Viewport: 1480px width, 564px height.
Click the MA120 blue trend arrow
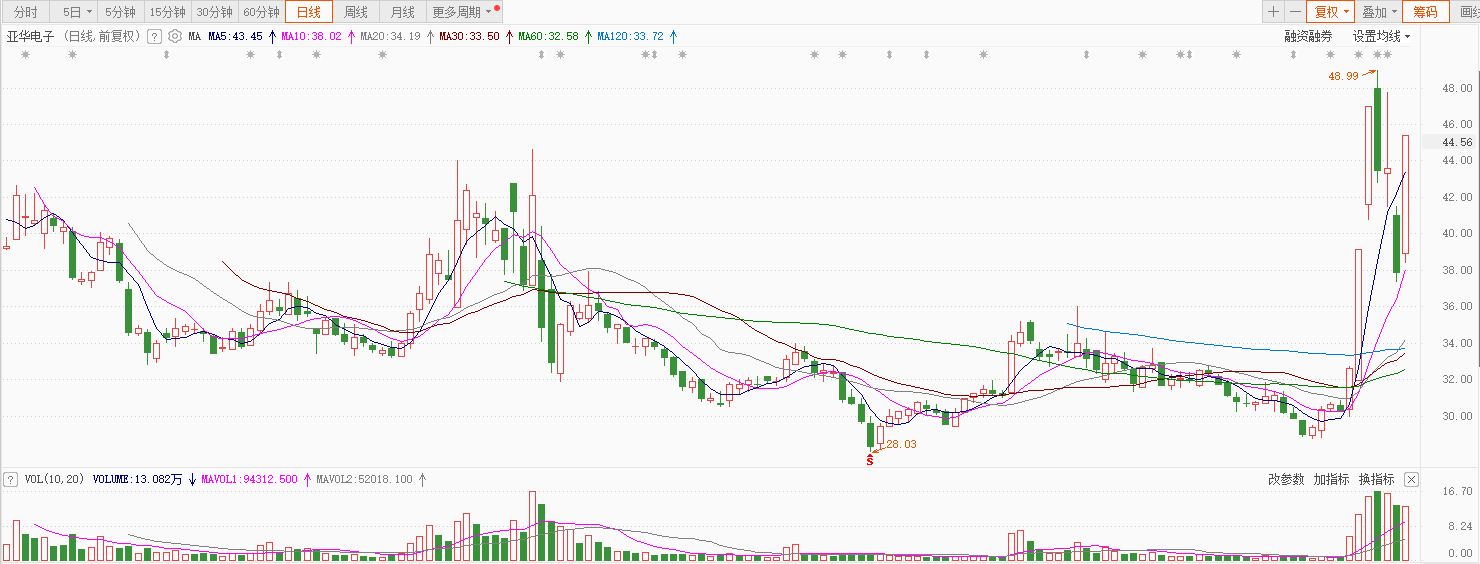tap(673, 36)
